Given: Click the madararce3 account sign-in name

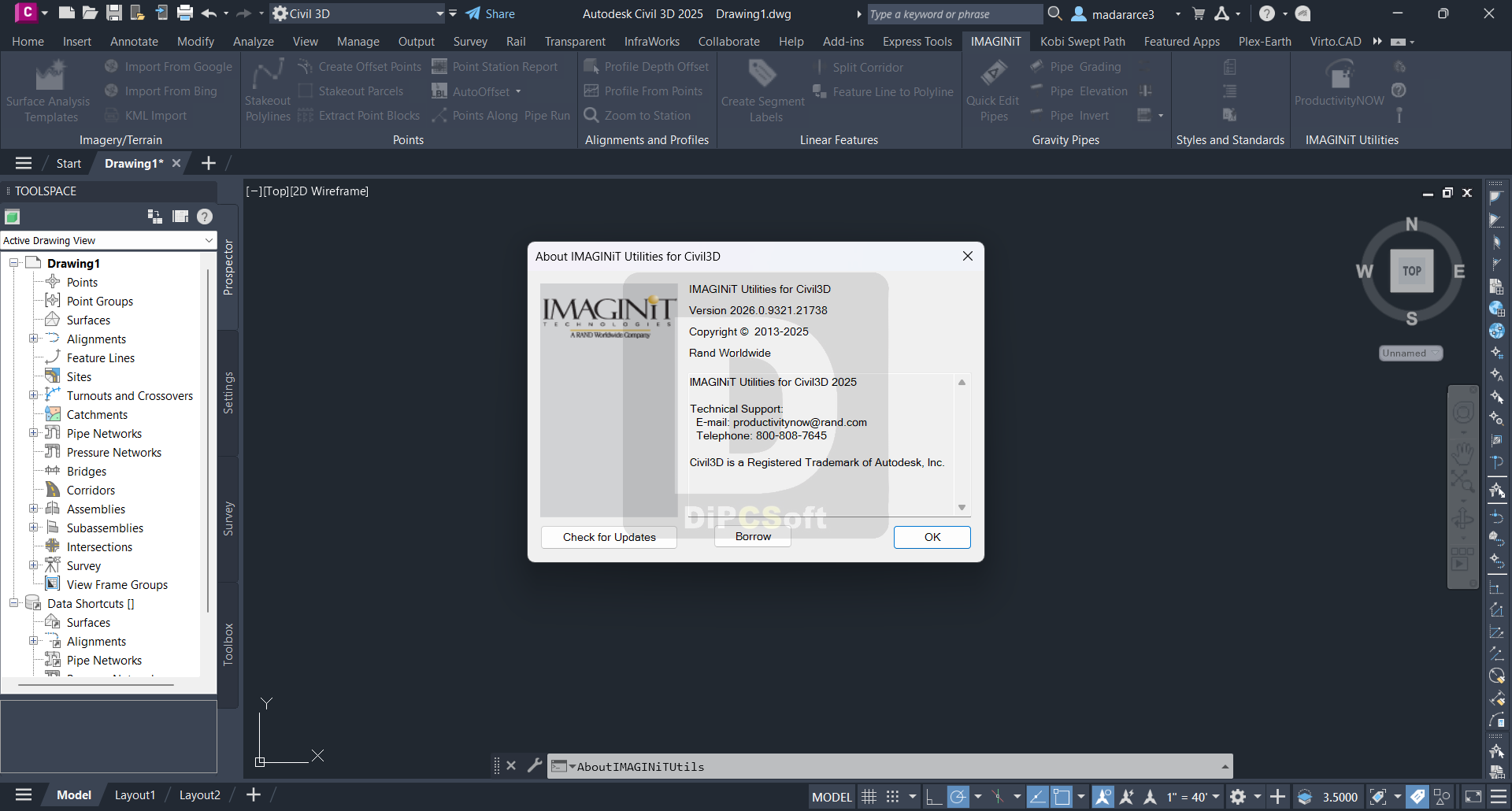Looking at the screenshot, I should tap(1123, 14).
